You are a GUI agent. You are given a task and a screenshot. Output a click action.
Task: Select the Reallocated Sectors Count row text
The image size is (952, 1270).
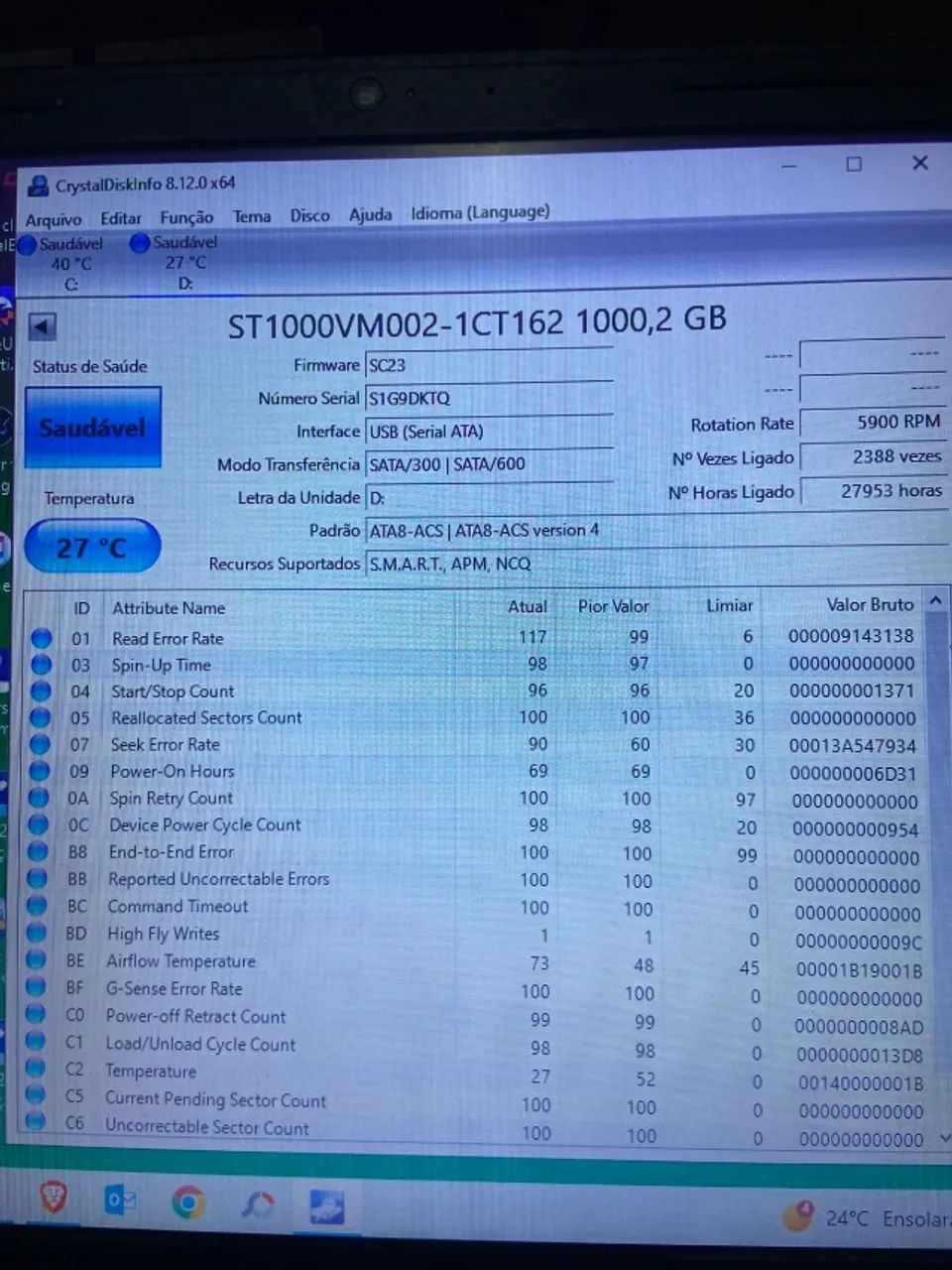(206, 717)
